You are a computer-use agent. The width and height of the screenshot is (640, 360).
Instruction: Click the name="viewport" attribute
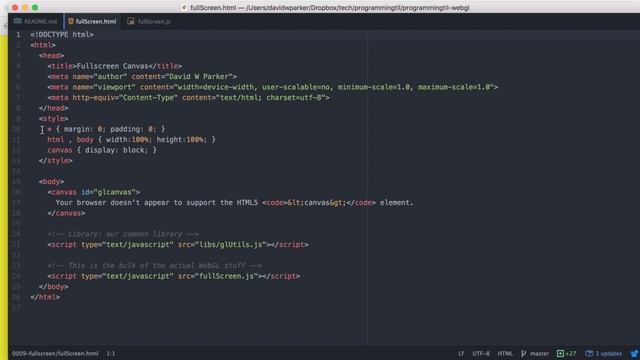point(104,87)
